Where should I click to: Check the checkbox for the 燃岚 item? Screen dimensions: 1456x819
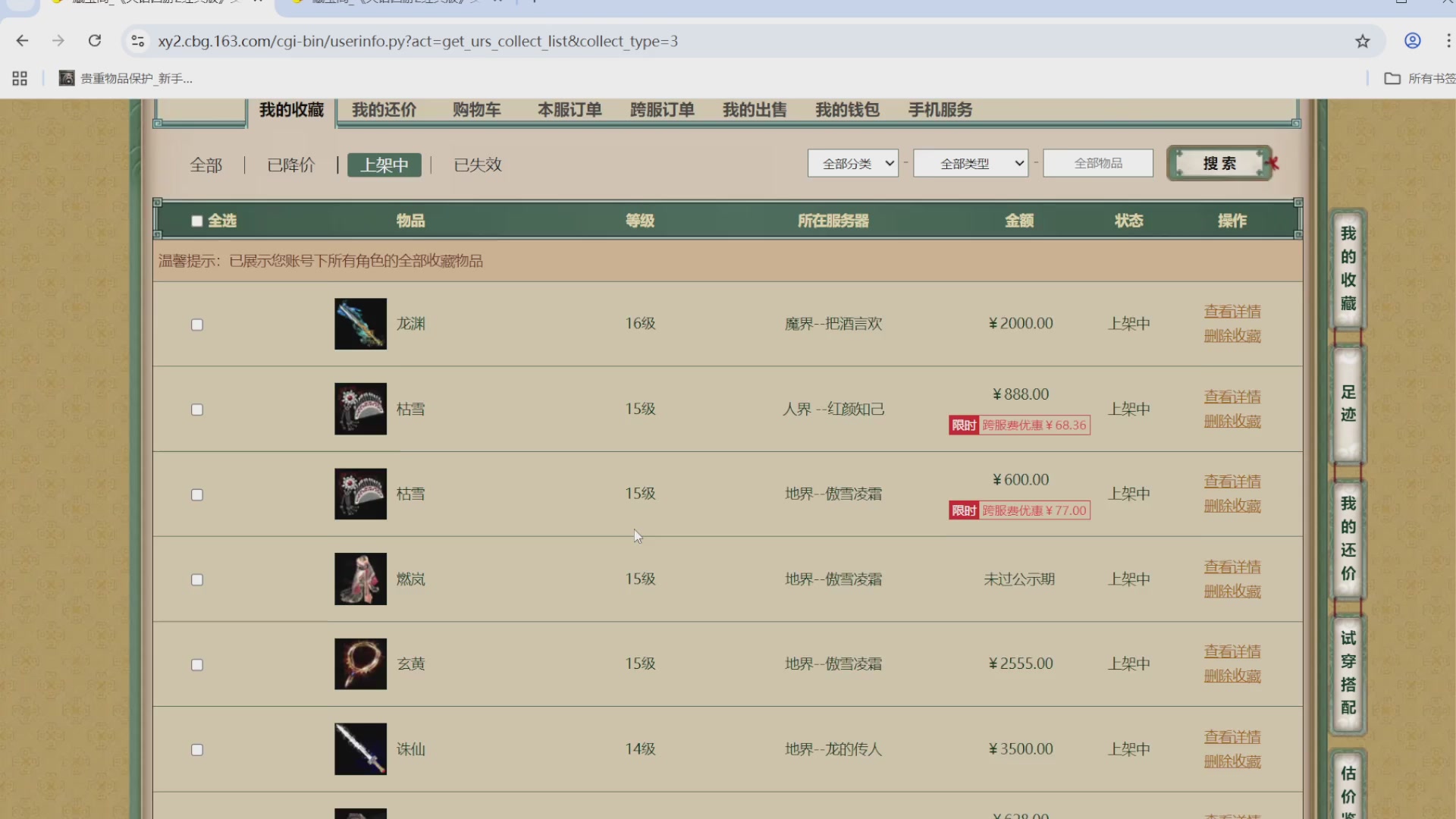tap(196, 579)
